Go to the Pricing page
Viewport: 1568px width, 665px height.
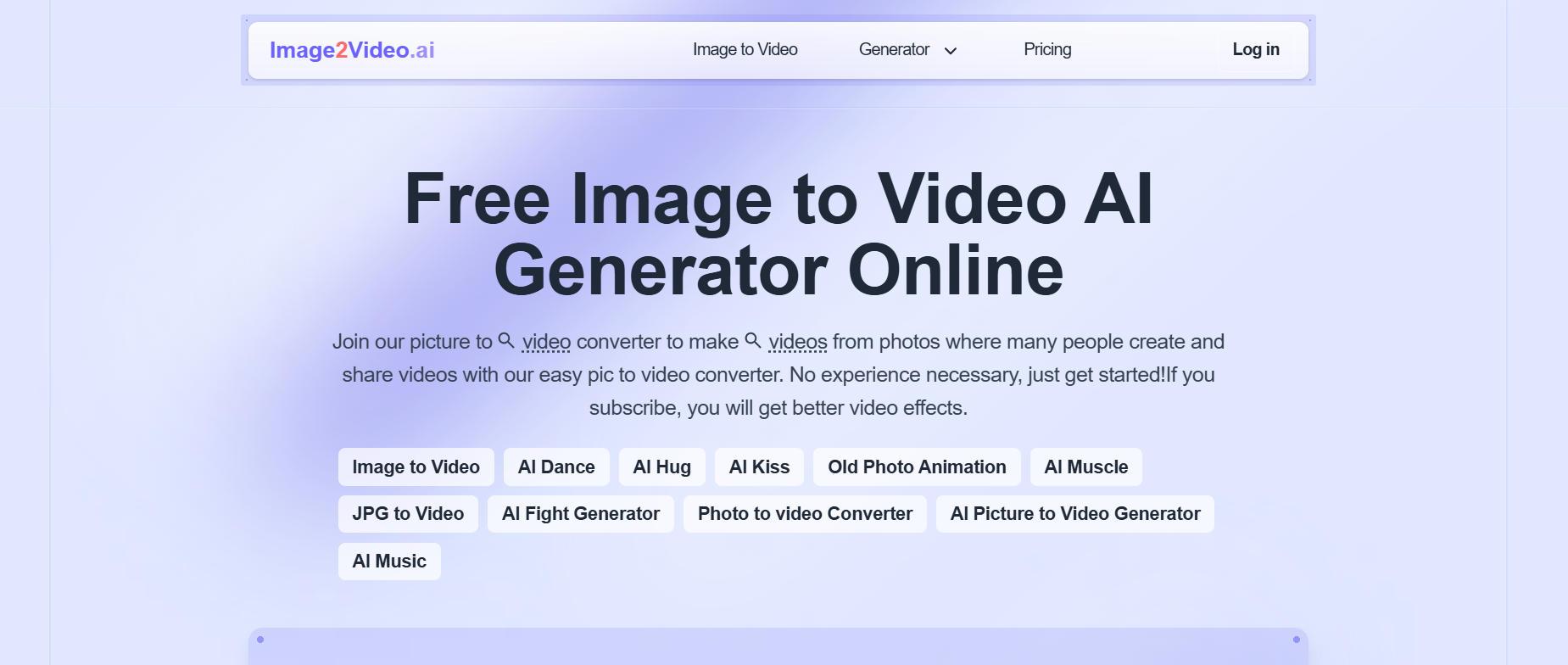click(x=1047, y=49)
